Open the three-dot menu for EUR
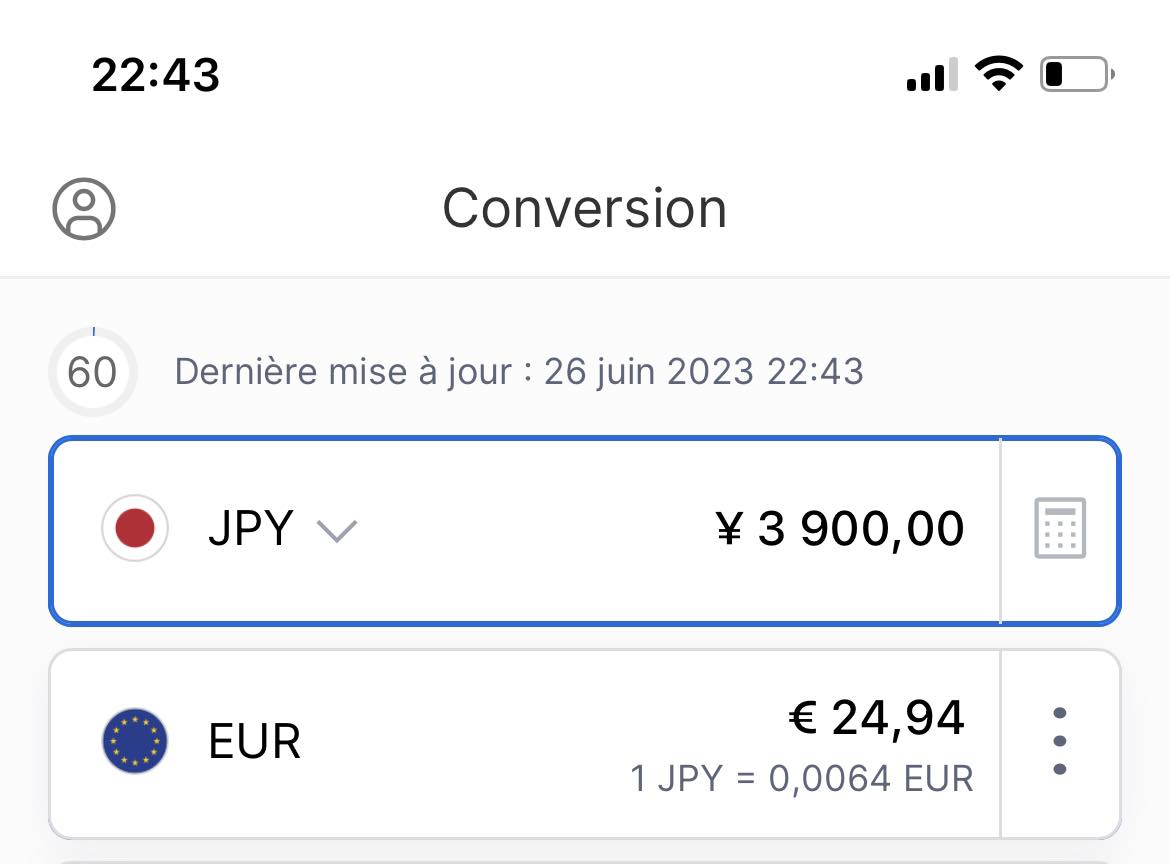The image size is (1170, 864). [1060, 741]
